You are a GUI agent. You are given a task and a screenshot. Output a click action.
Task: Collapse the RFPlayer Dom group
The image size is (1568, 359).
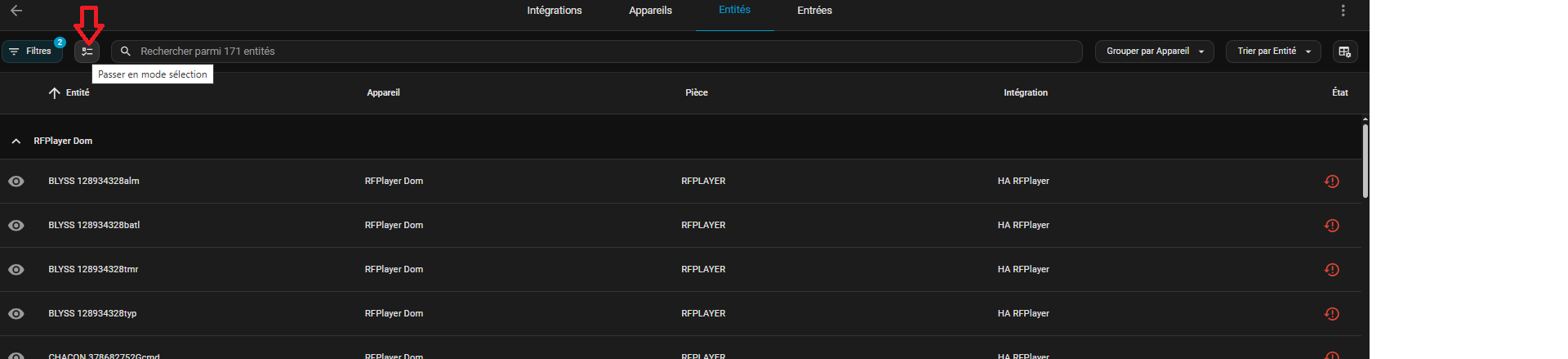(16, 141)
